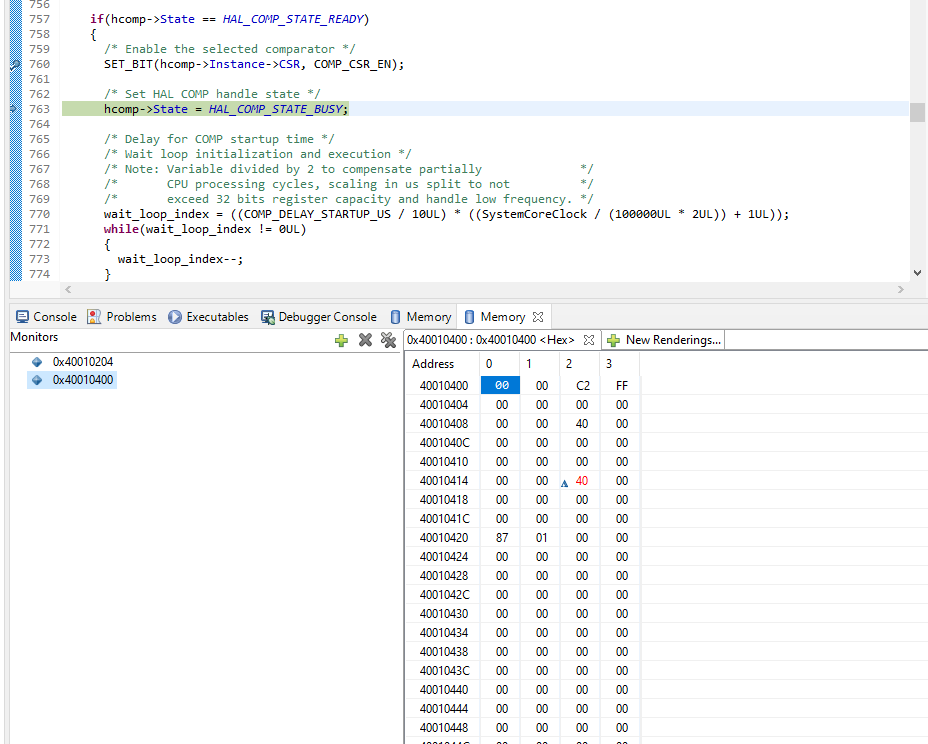Select the 87 byte in row 40010420

click(x=502, y=537)
